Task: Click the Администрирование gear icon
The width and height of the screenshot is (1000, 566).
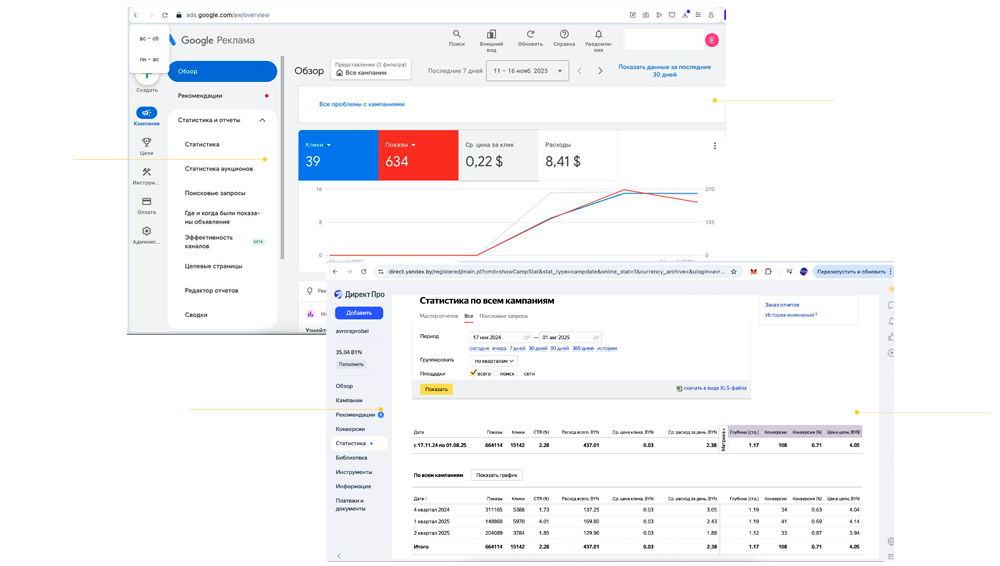Action: [146, 231]
